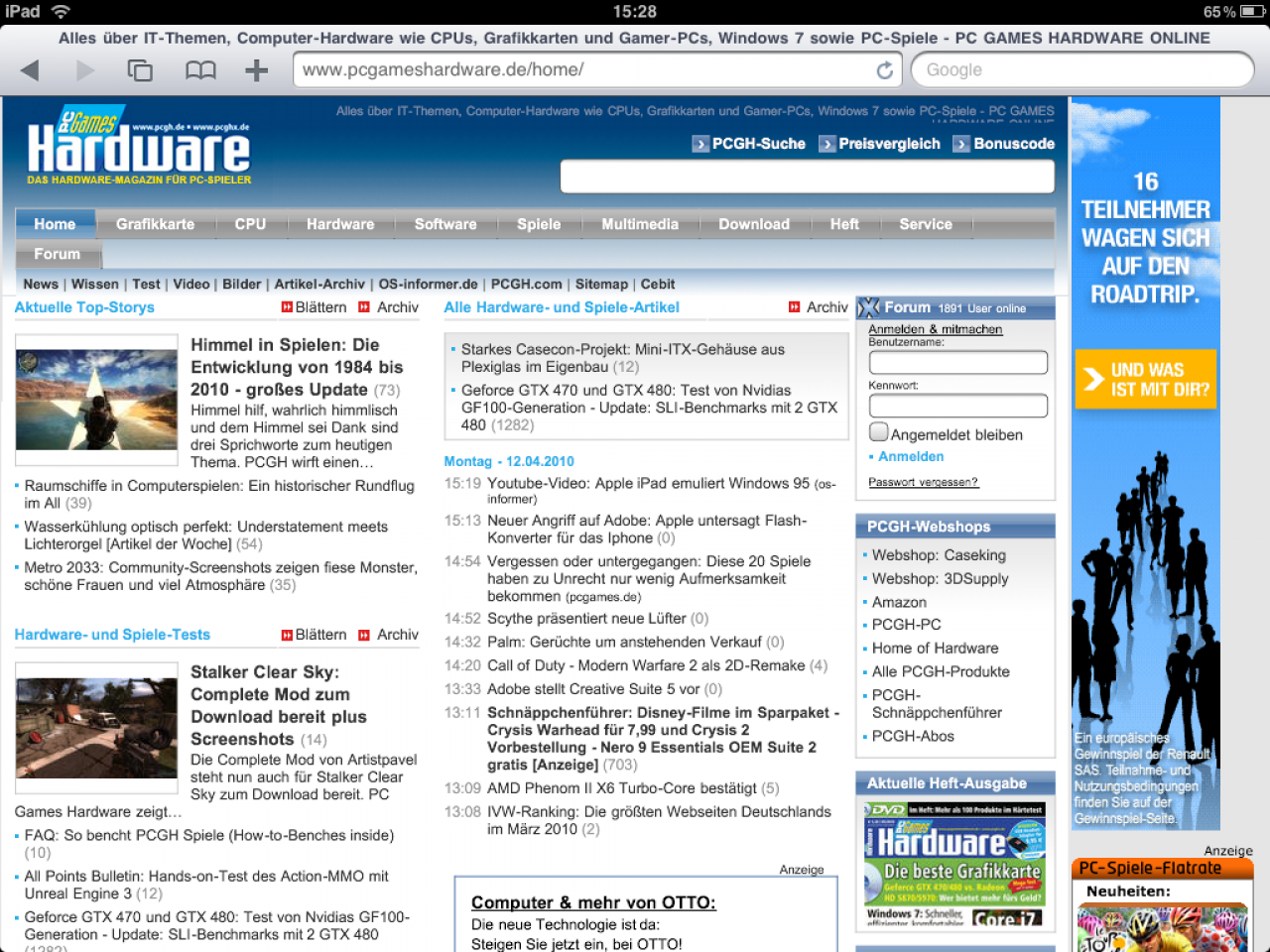The width and height of the screenshot is (1270, 952).
Task: Open the bookmarks book icon
Action: point(200,70)
